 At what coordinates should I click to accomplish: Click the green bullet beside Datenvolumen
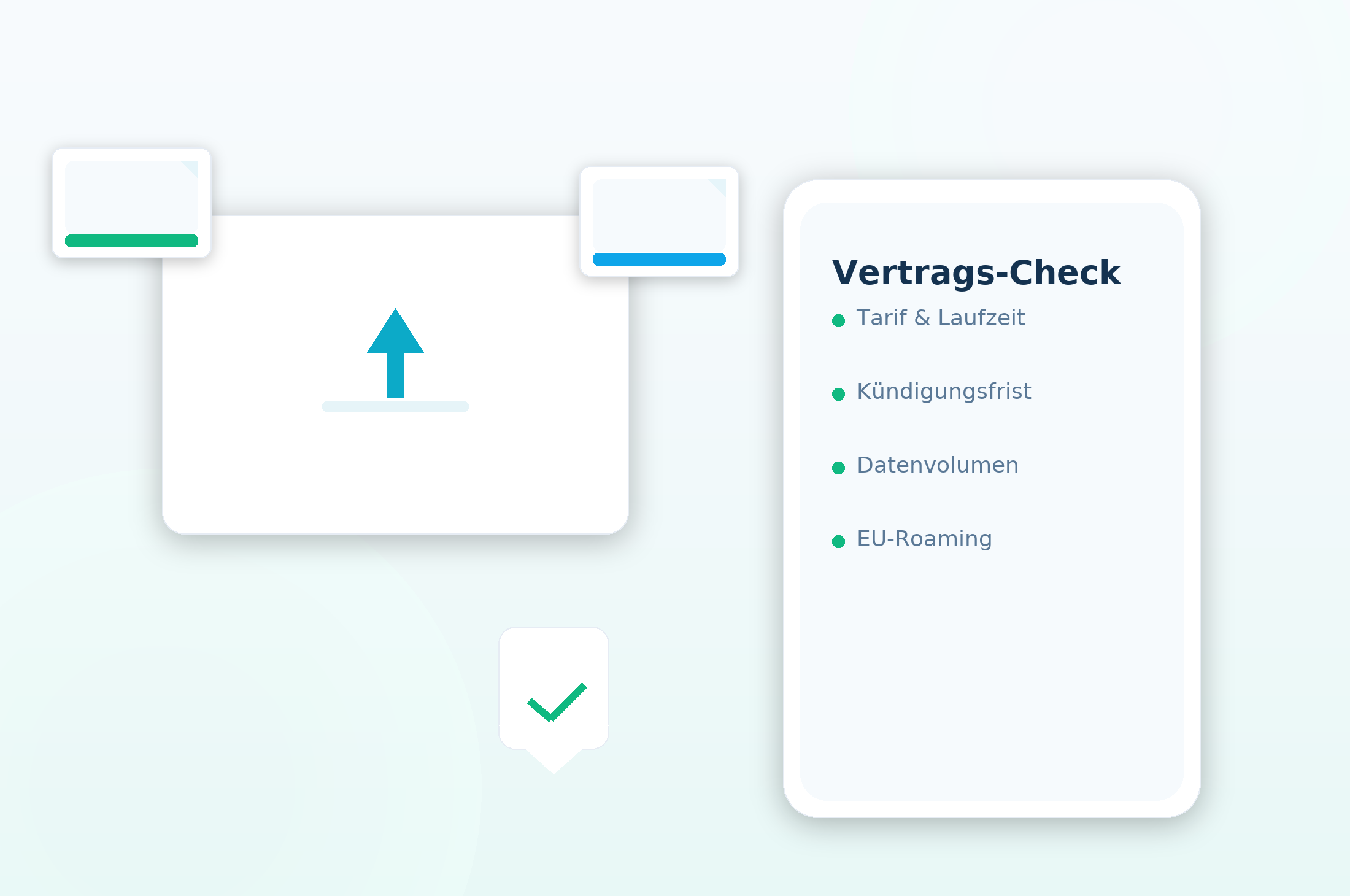(x=839, y=468)
